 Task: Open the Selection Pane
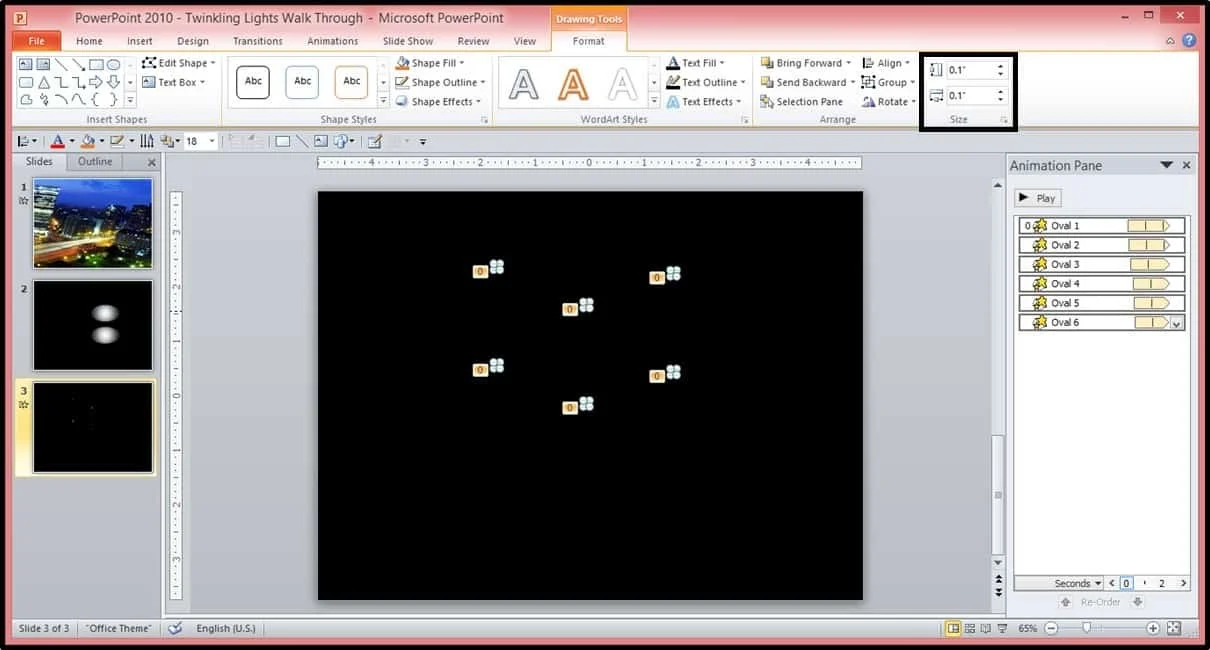click(802, 101)
